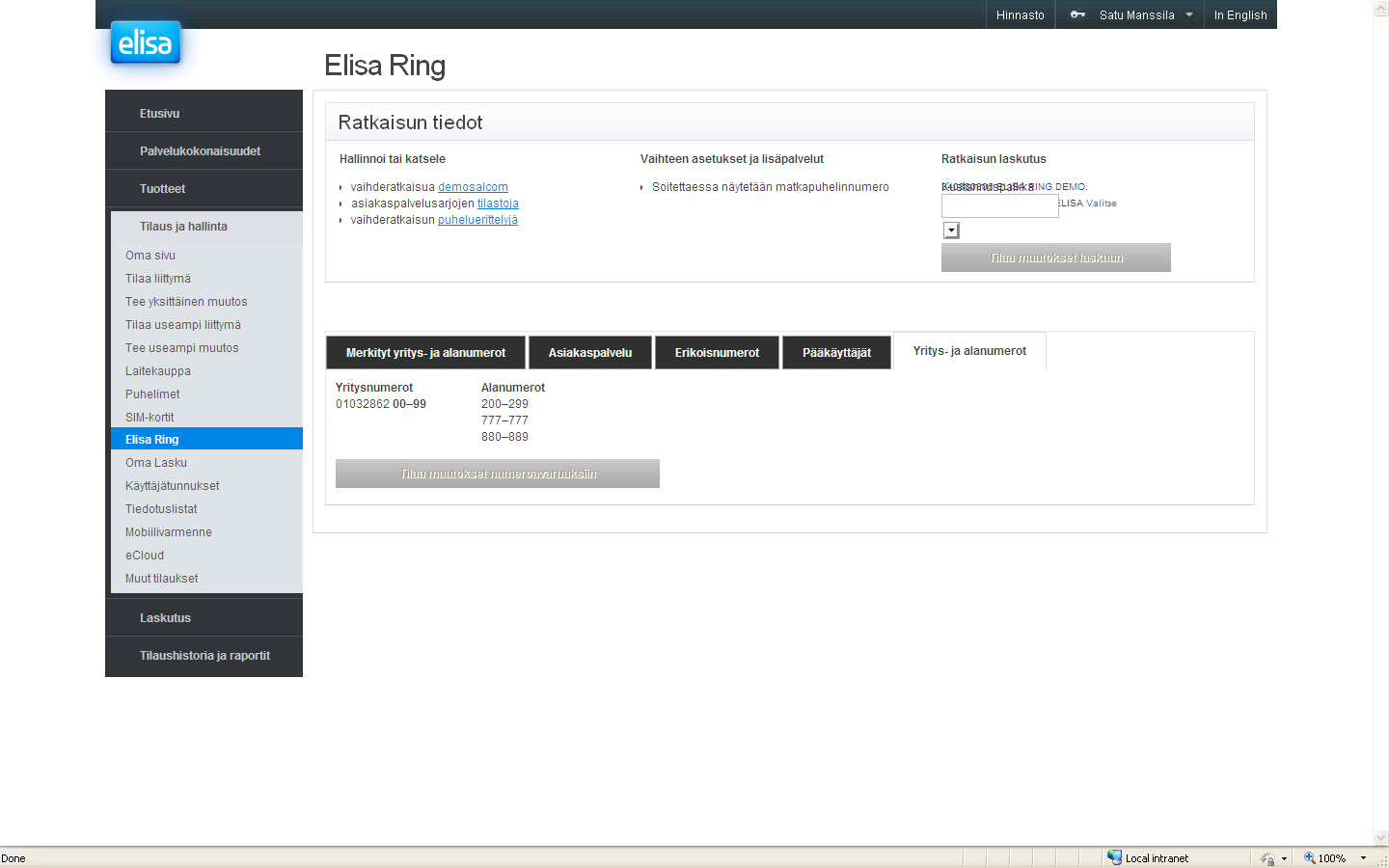This screenshot has height=868, width=1389.
Task: Open Oma sivu in sidebar
Action: [x=150, y=256]
